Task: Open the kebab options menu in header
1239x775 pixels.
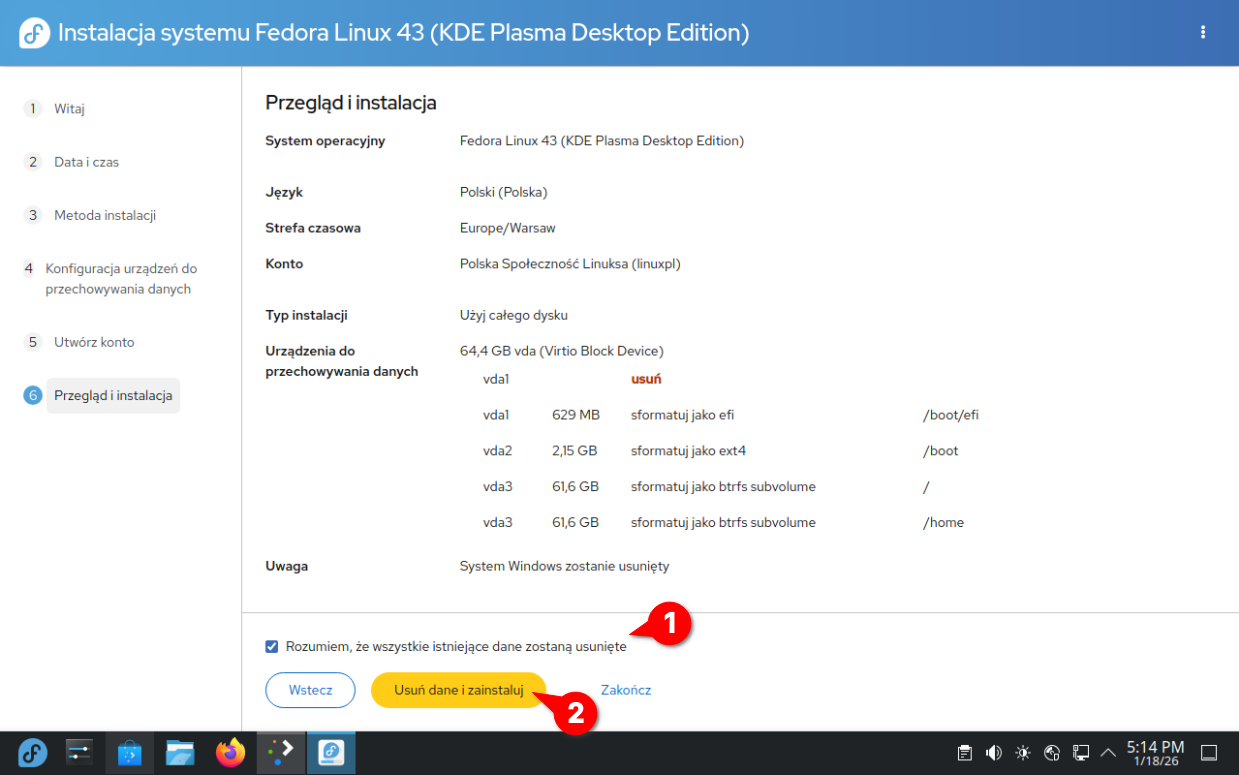Action: point(1203,32)
